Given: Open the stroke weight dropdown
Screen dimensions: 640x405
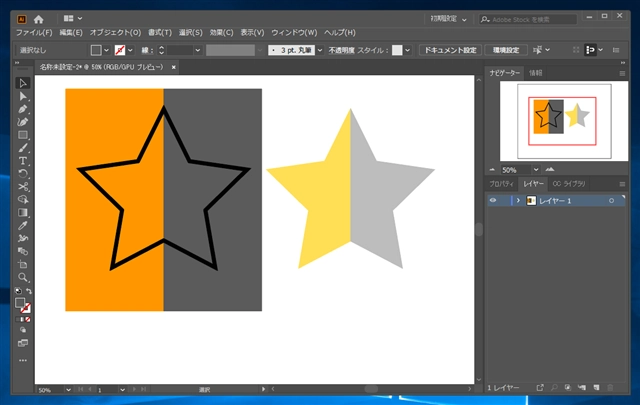Looking at the screenshot, I should (x=198, y=50).
